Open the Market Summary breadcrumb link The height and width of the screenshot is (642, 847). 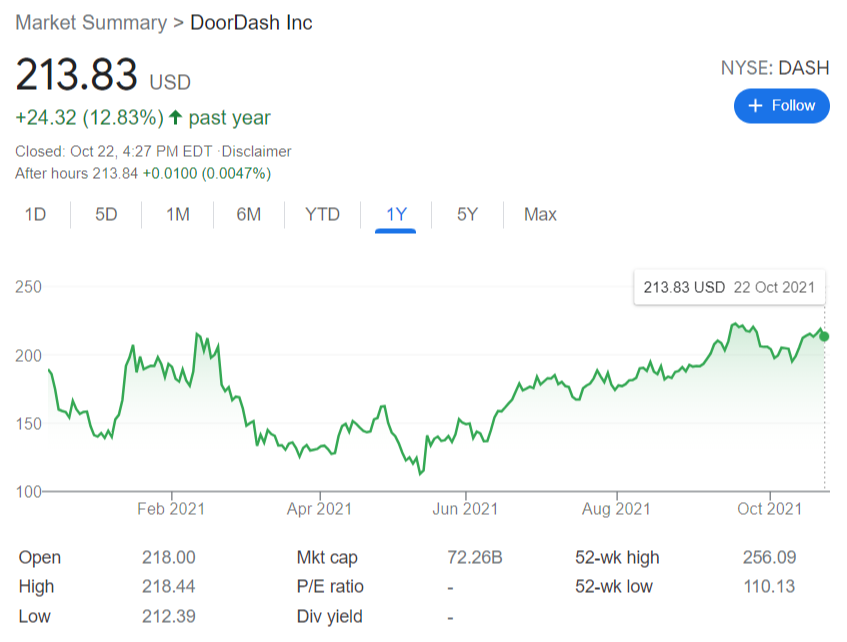pyautogui.click(x=91, y=23)
